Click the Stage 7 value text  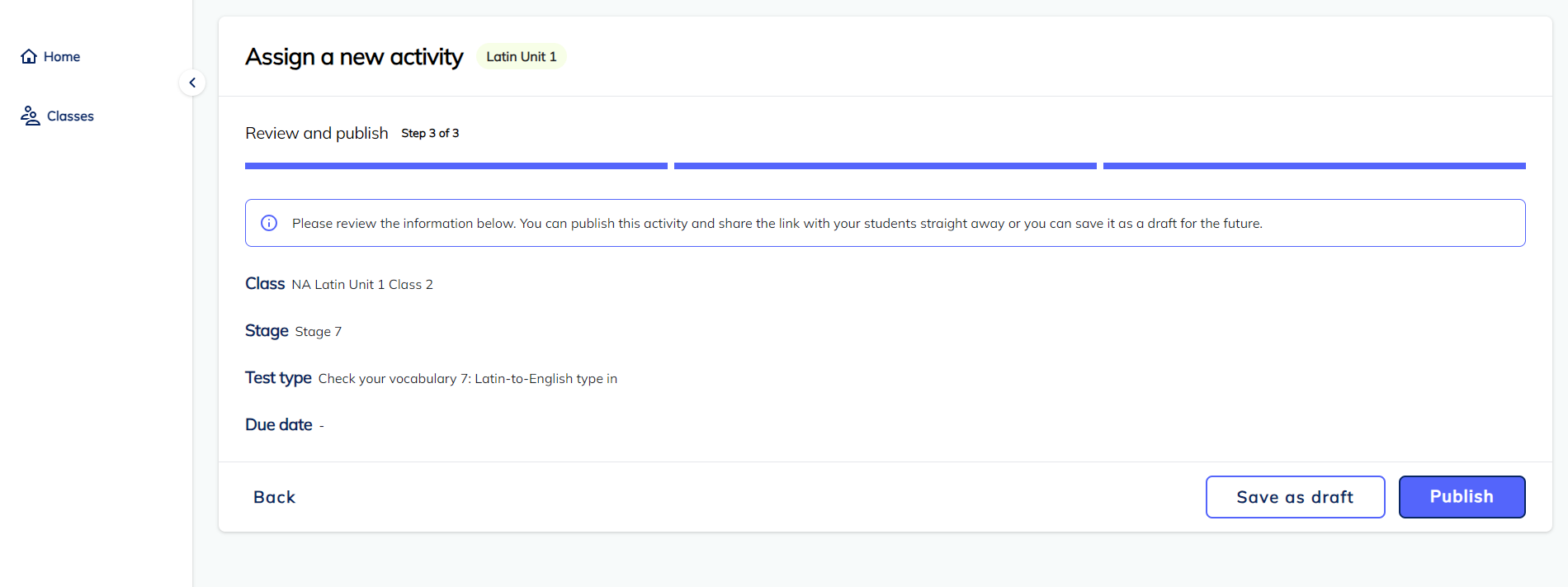click(318, 332)
